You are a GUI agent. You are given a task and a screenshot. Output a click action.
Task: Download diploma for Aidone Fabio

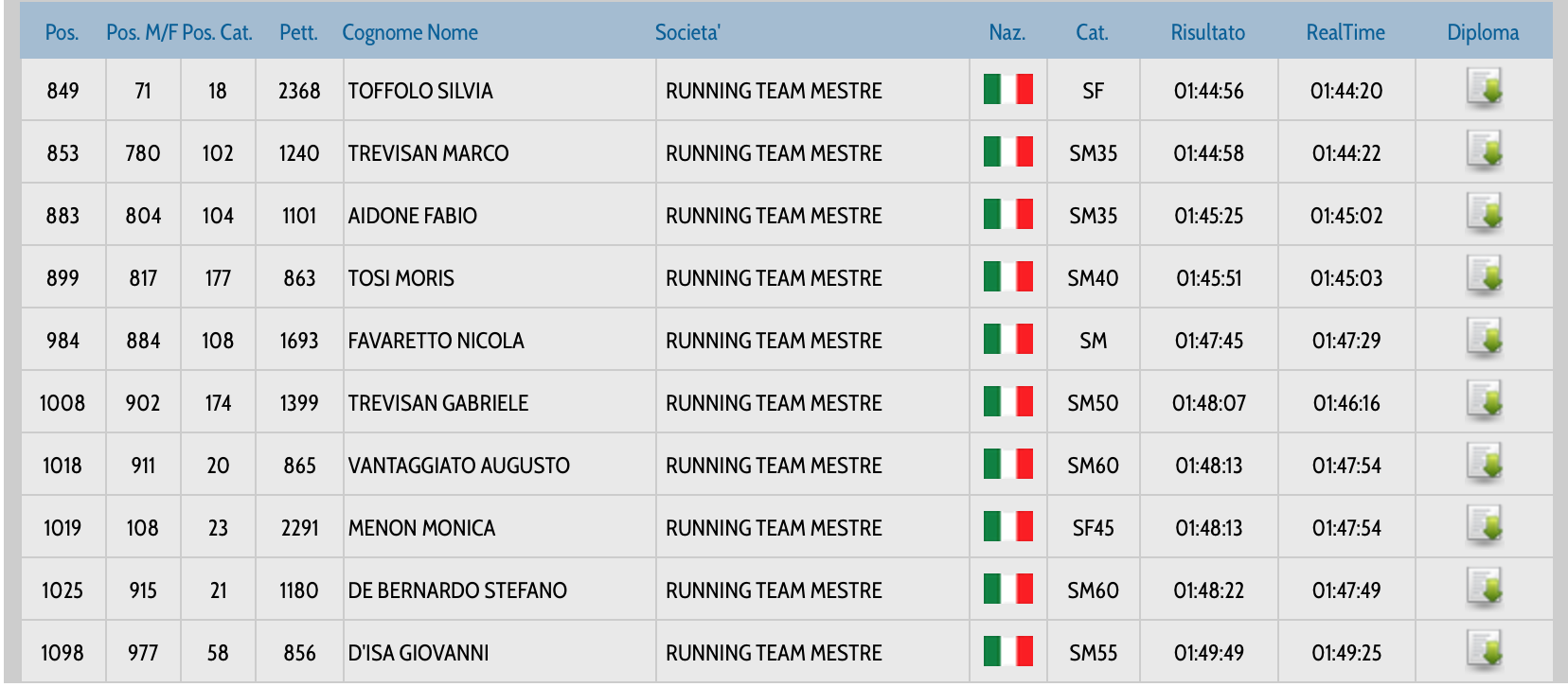[x=1484, y=214]
